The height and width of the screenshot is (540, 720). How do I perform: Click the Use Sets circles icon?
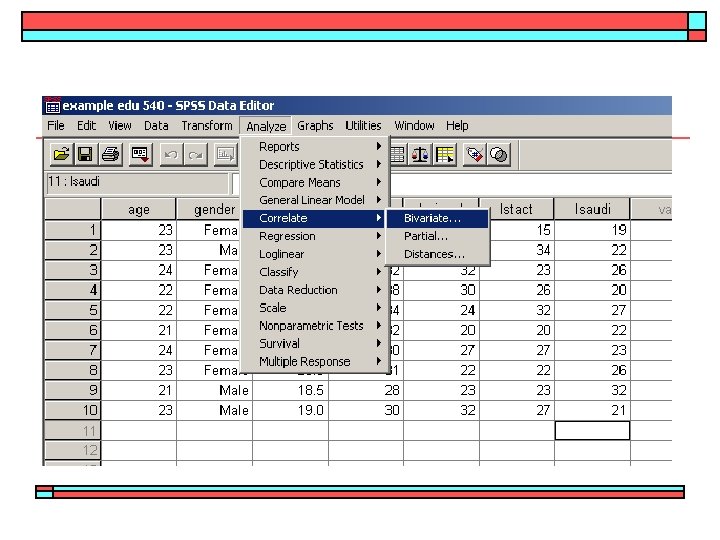[499, 155]
